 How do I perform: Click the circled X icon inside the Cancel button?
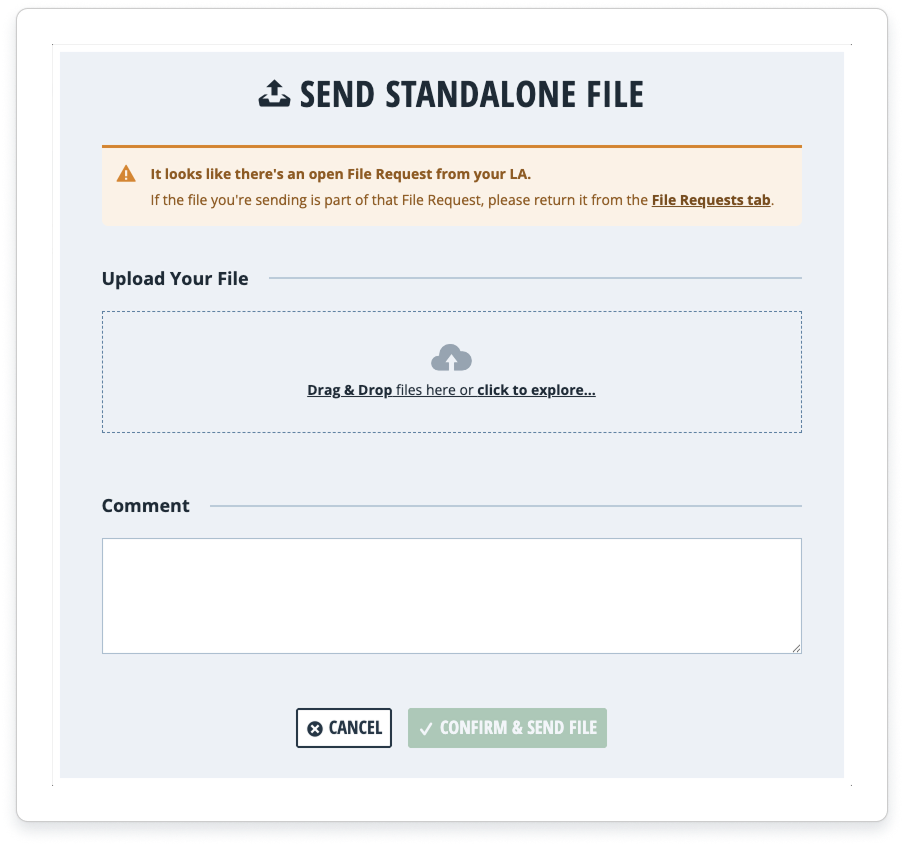coord(314,728)
